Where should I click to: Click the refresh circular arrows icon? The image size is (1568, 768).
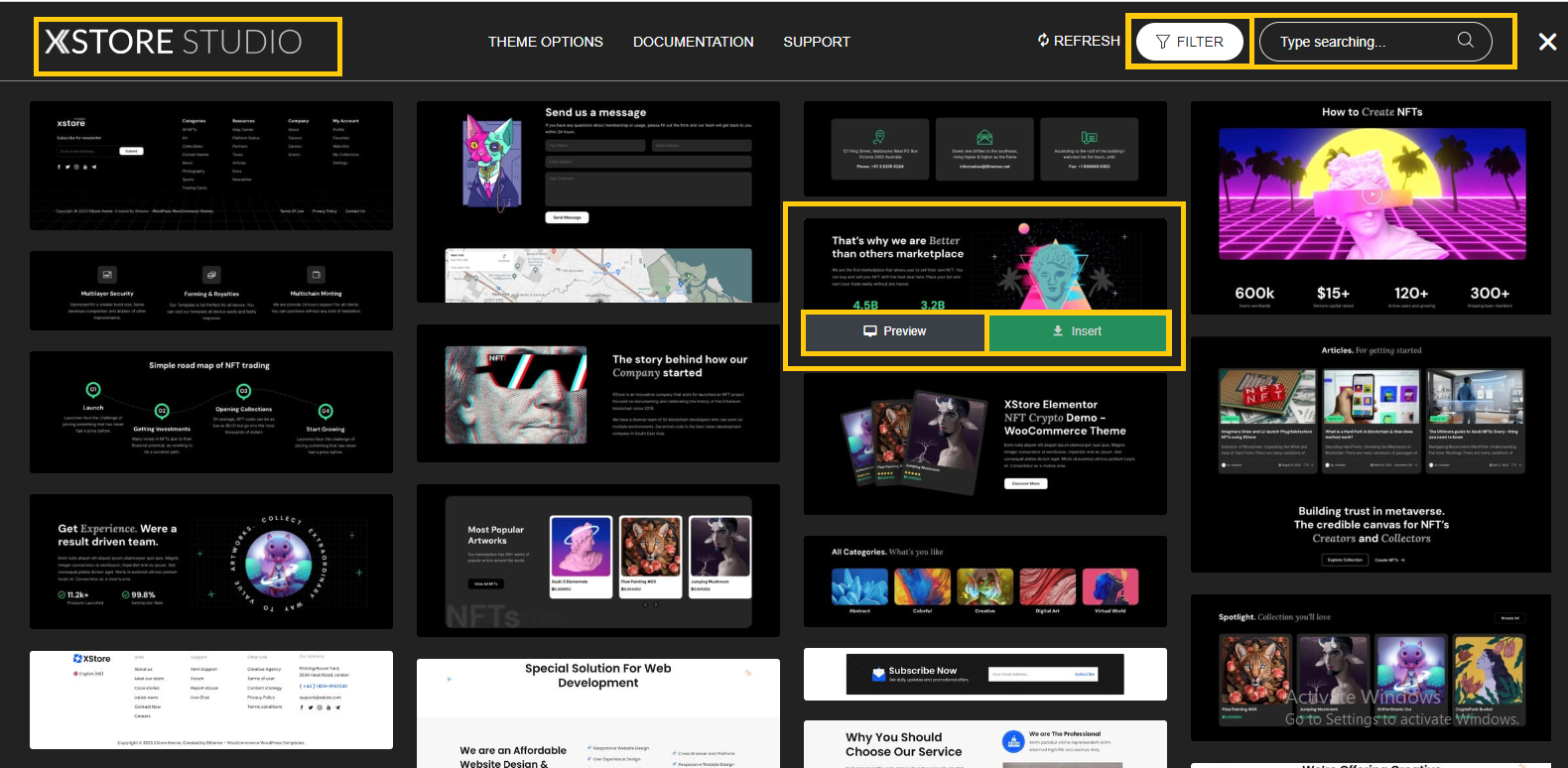point(1044,41)
